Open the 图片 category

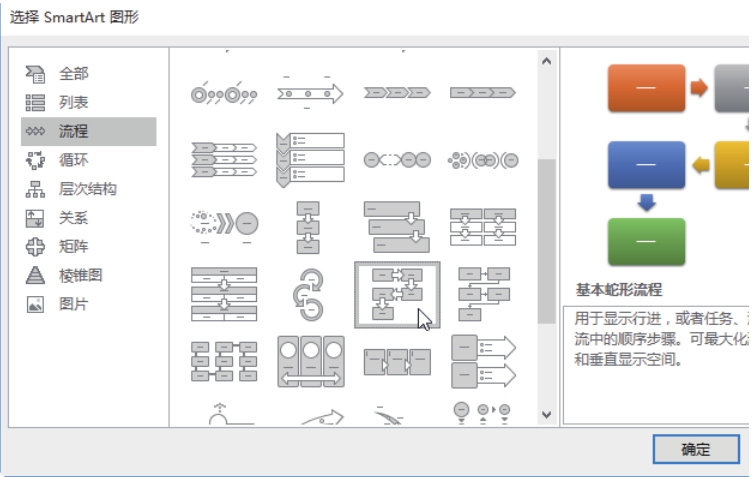[88, 304]
